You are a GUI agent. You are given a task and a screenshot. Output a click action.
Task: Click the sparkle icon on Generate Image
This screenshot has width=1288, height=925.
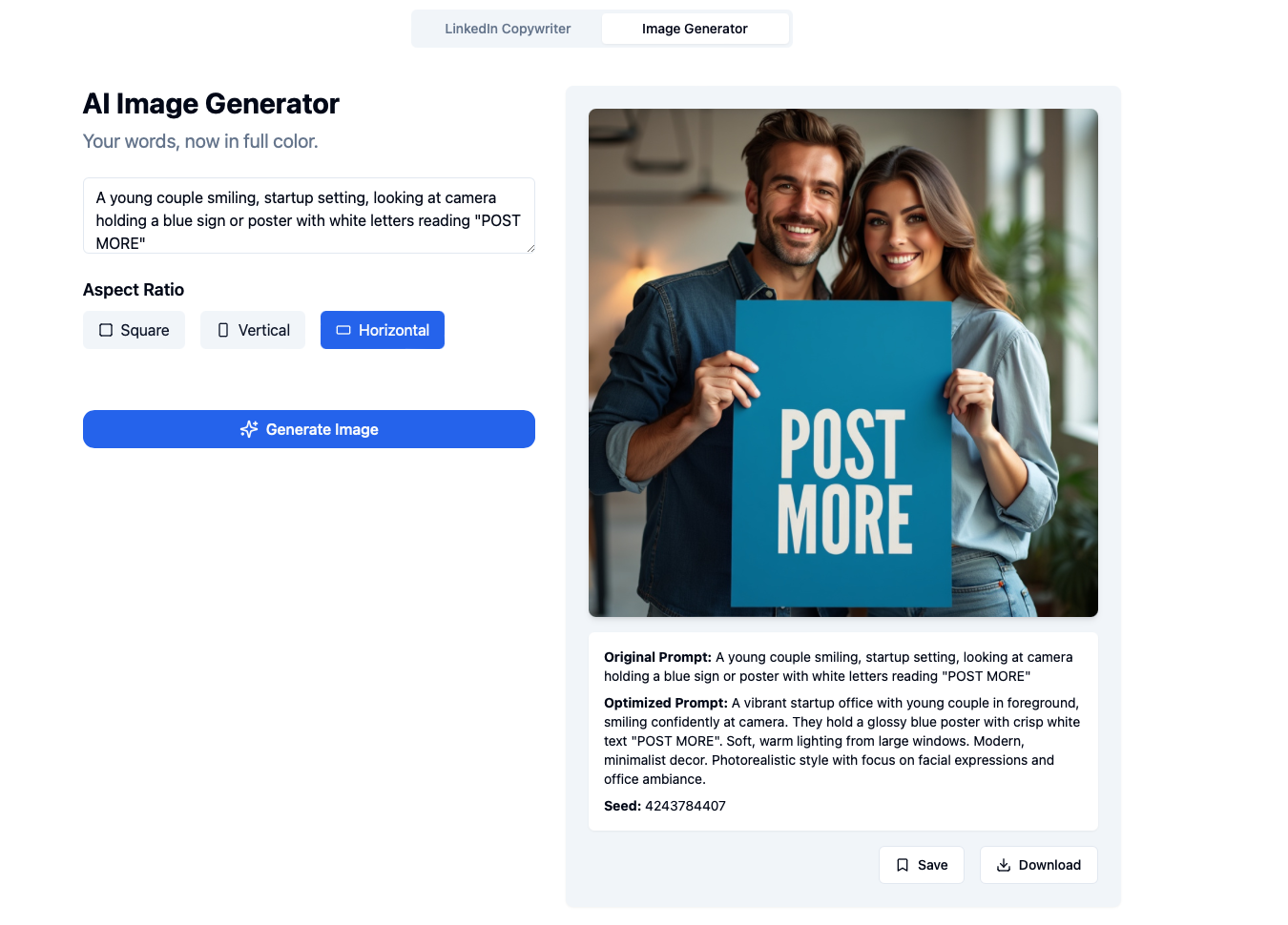249,429
